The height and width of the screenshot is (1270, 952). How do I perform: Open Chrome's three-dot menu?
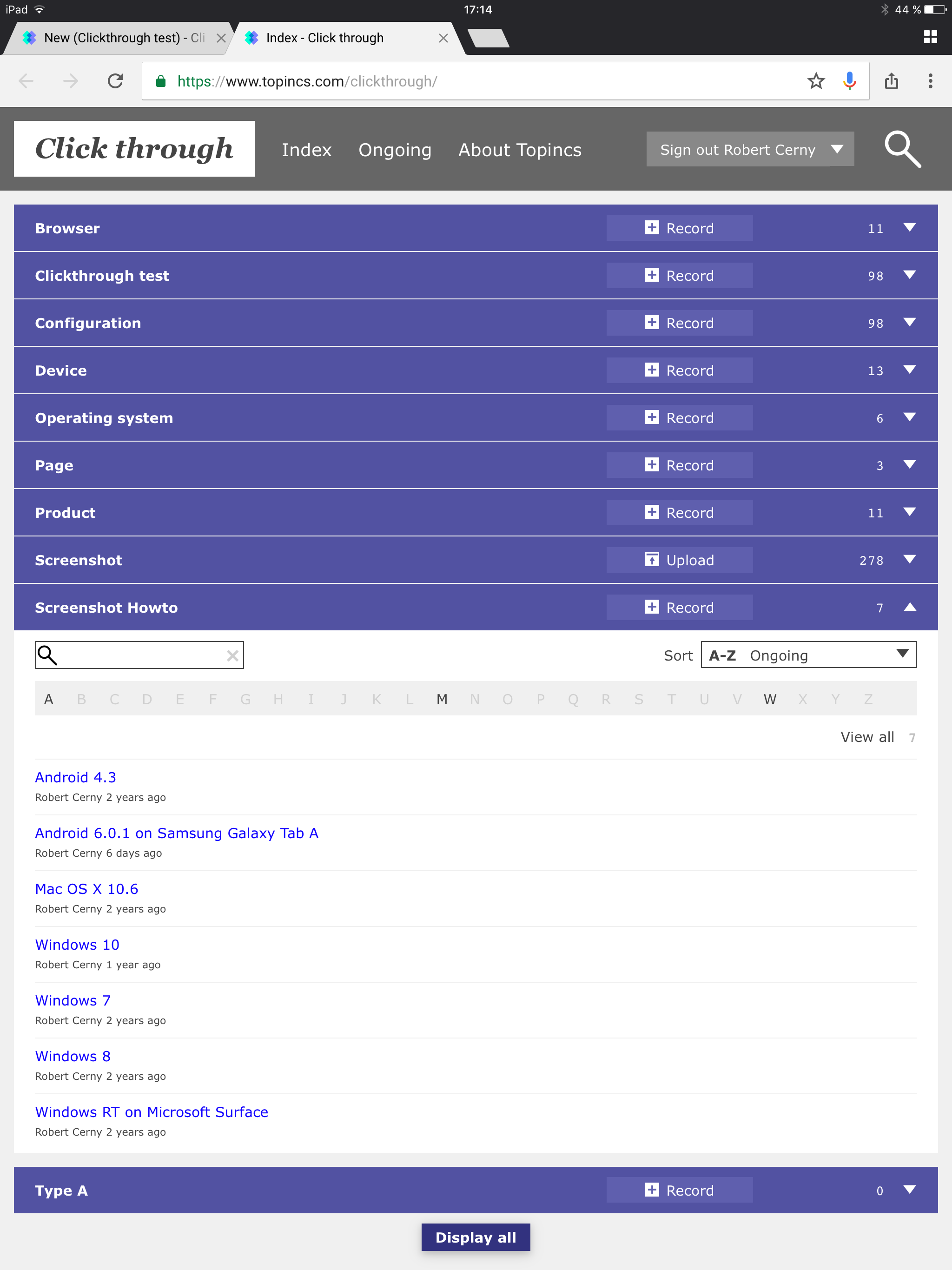[930, 81]
